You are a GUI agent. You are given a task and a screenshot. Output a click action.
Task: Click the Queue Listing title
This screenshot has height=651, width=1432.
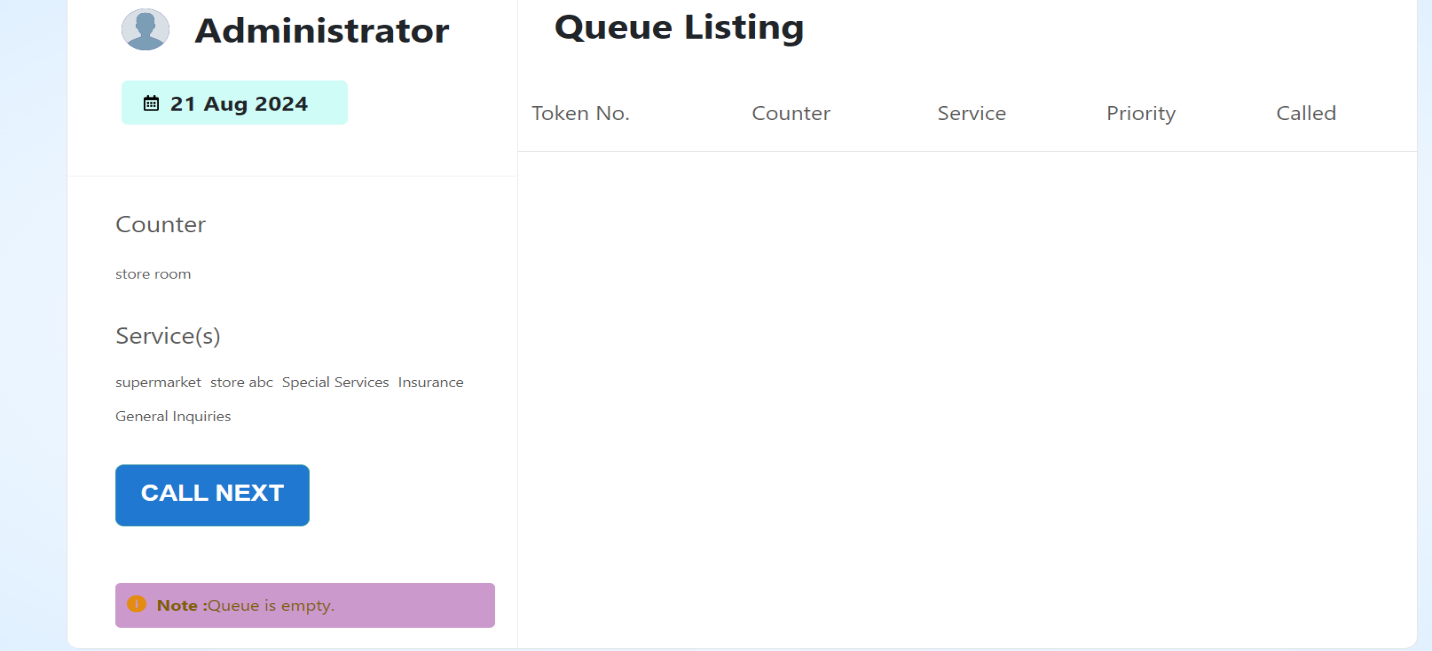click(x=679, y=27)
